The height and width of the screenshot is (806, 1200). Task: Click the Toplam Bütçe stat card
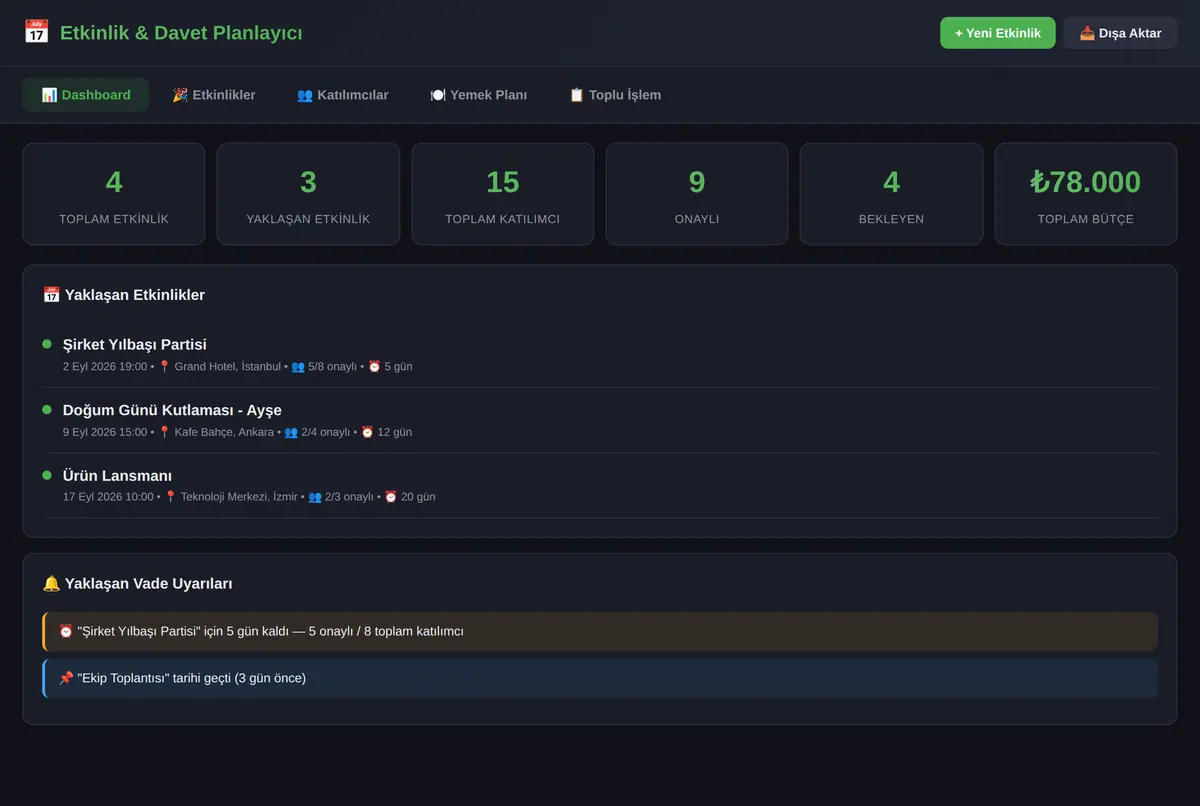pos(1086,194)
